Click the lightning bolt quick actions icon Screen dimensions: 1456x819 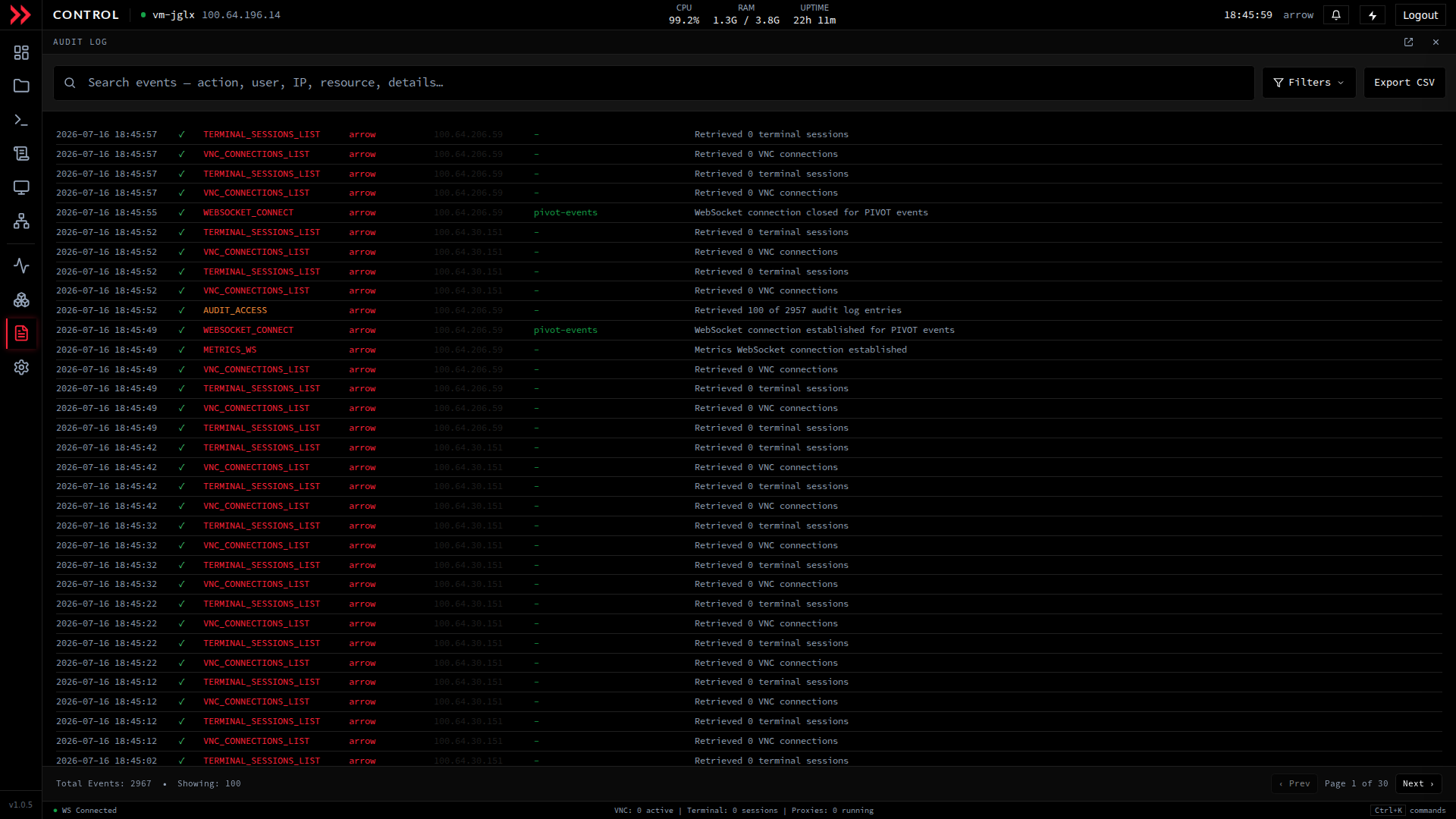click(x=1373, y=15)
